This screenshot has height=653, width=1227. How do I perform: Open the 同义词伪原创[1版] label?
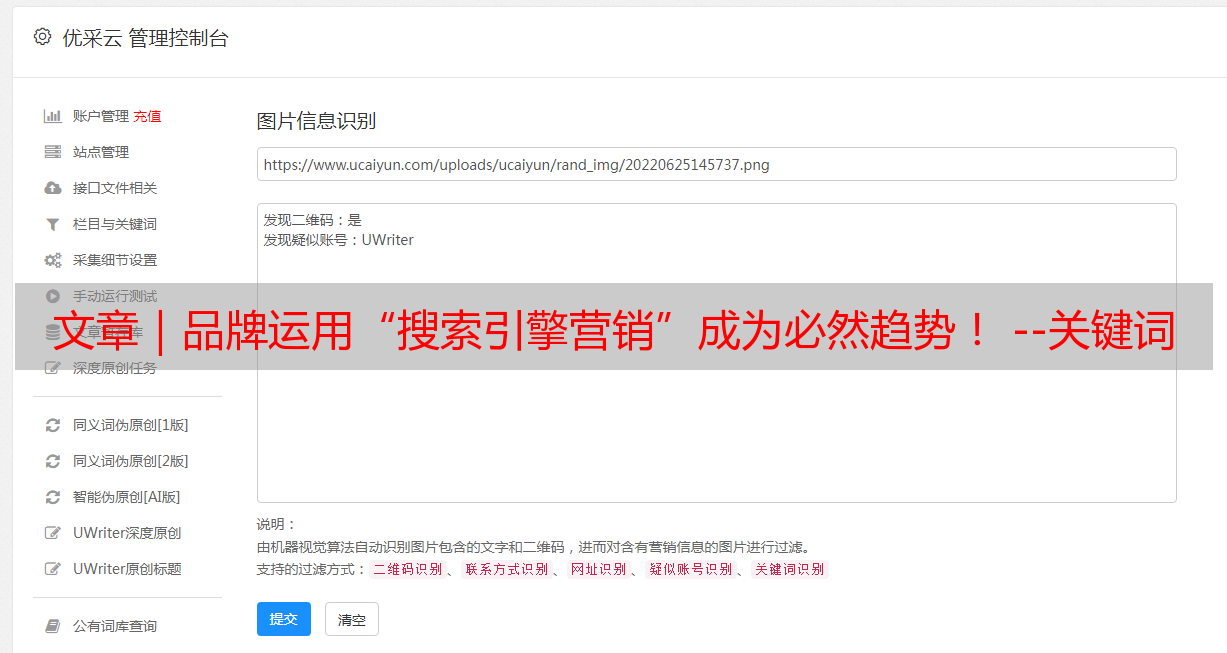click(x=131, y=425)
